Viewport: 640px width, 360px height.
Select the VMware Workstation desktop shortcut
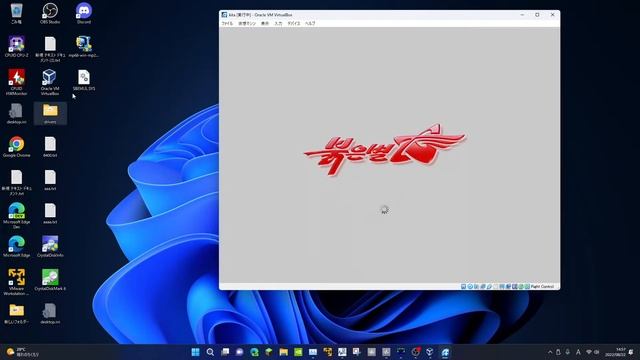(16, 282)
